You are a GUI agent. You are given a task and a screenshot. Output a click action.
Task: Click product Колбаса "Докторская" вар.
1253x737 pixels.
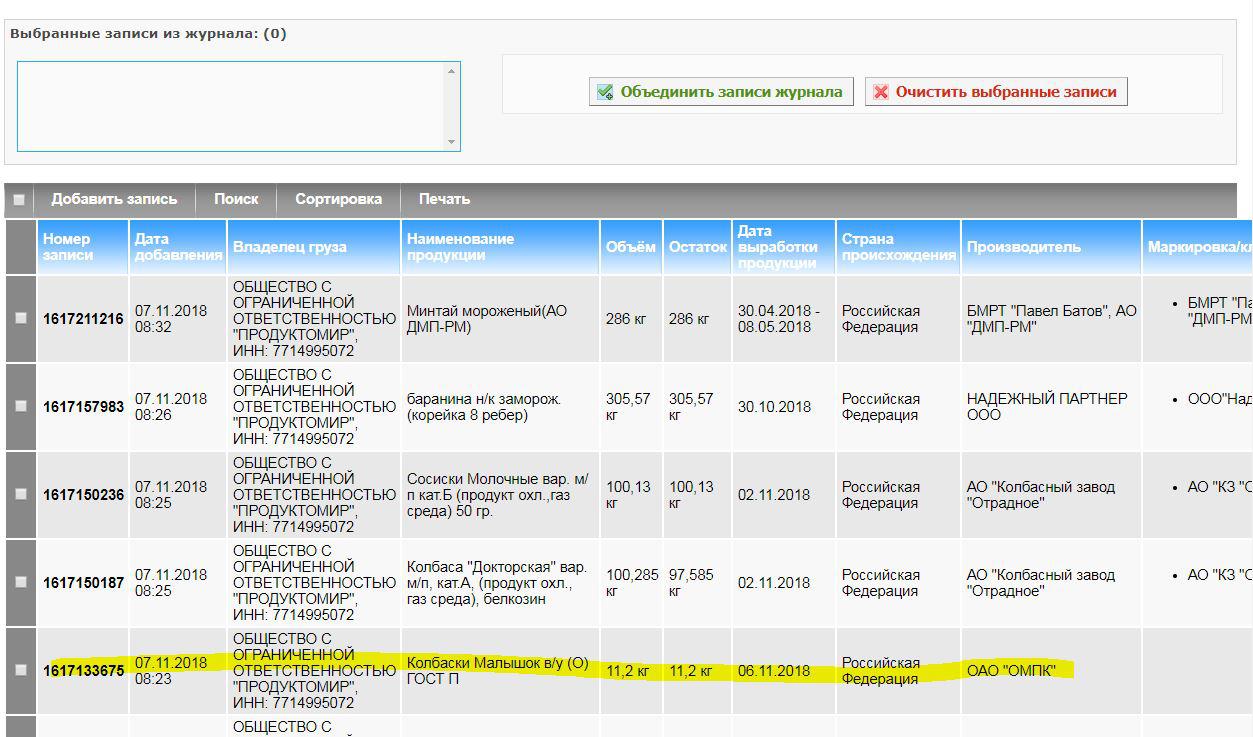[497, 583]
